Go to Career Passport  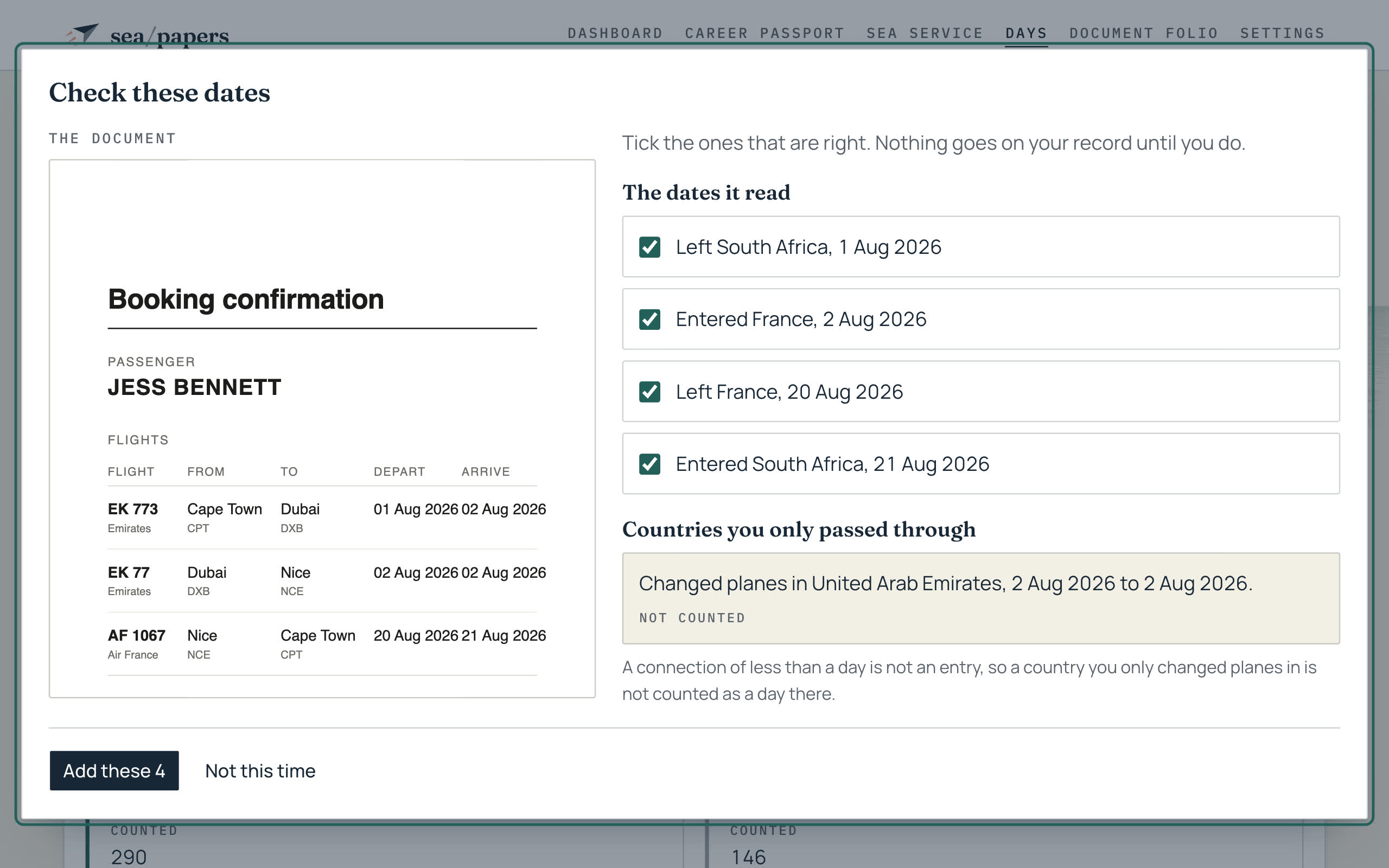click(764, 33)
